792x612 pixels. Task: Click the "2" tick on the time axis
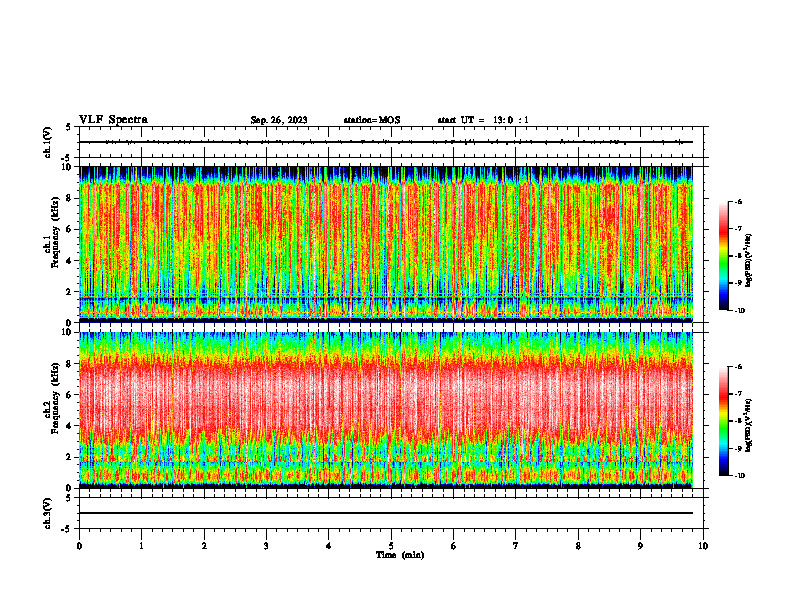204,546
